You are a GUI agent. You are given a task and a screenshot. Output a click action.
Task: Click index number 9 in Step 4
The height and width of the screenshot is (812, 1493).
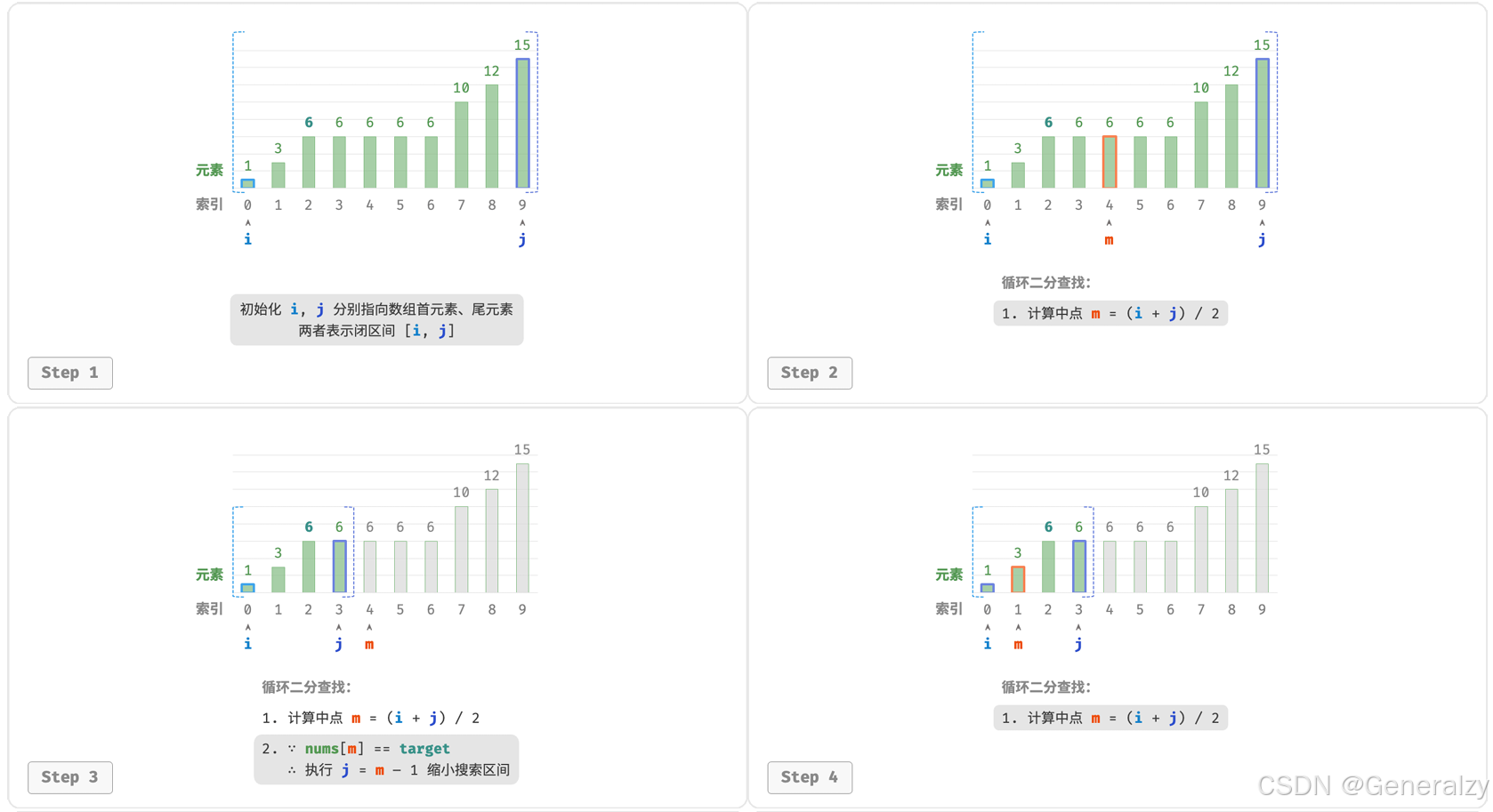tap(1262, 610)
